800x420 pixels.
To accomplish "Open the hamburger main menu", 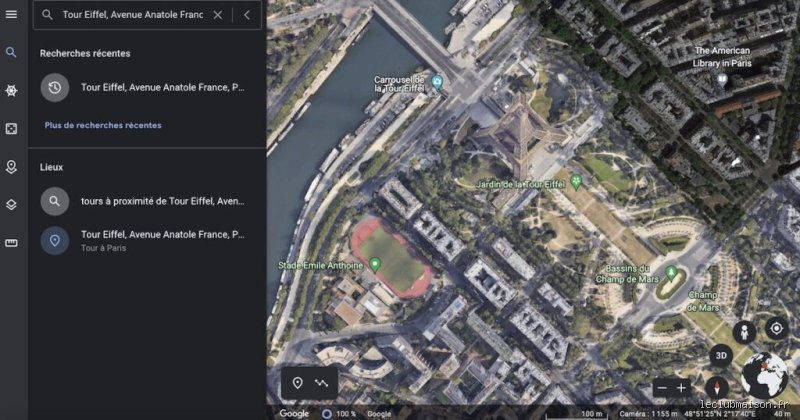I will pos(11,14).
